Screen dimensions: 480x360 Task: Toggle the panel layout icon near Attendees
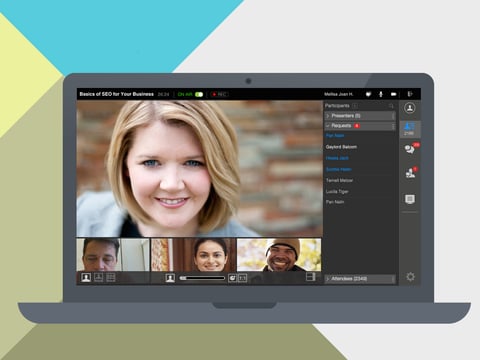point(311,277)
